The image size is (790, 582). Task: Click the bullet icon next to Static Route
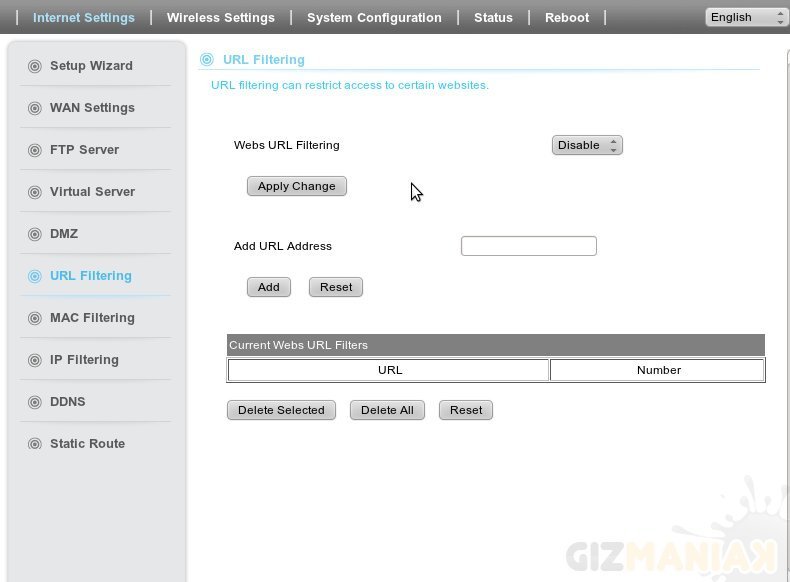point(35,444)
